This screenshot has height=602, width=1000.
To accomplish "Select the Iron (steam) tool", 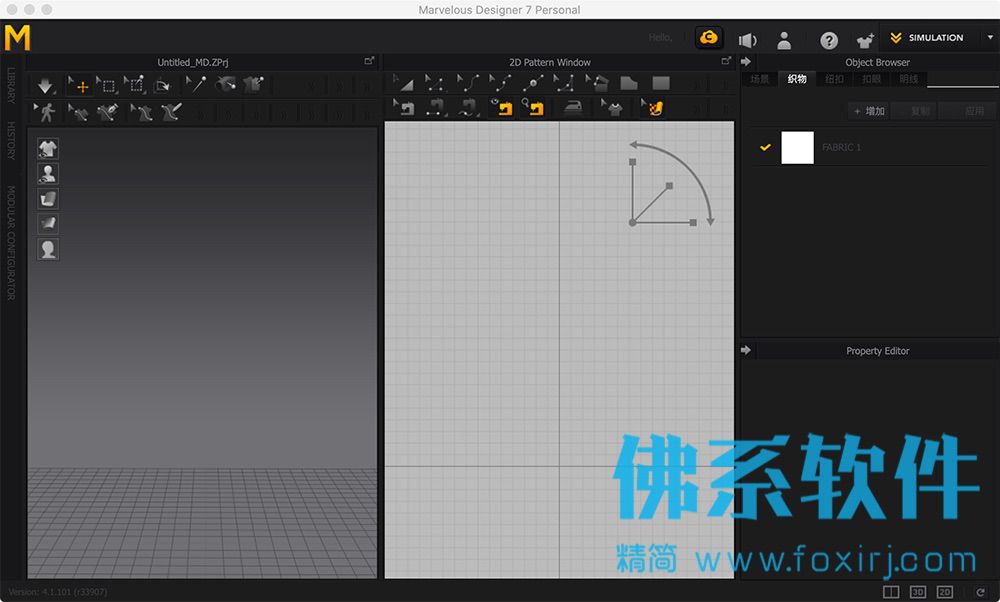I will tap(572, 108).
